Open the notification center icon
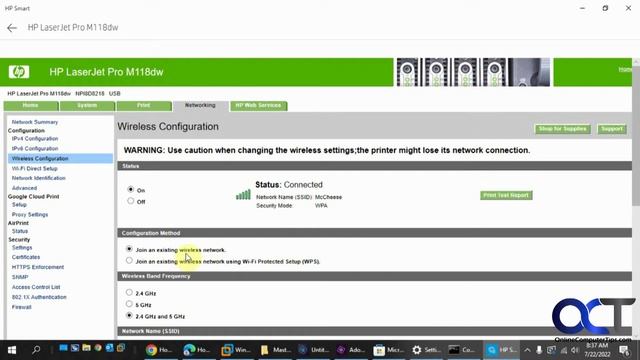640x360 pixels. (624, 350)
